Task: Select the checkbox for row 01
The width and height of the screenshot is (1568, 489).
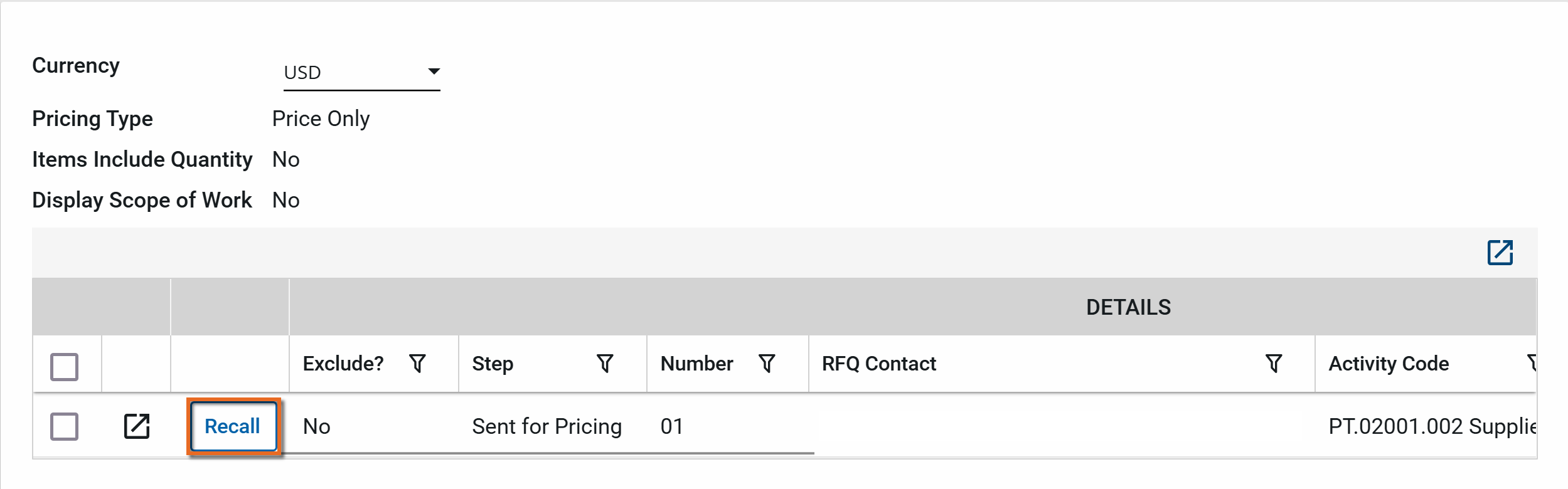Action: pos(64,426)
